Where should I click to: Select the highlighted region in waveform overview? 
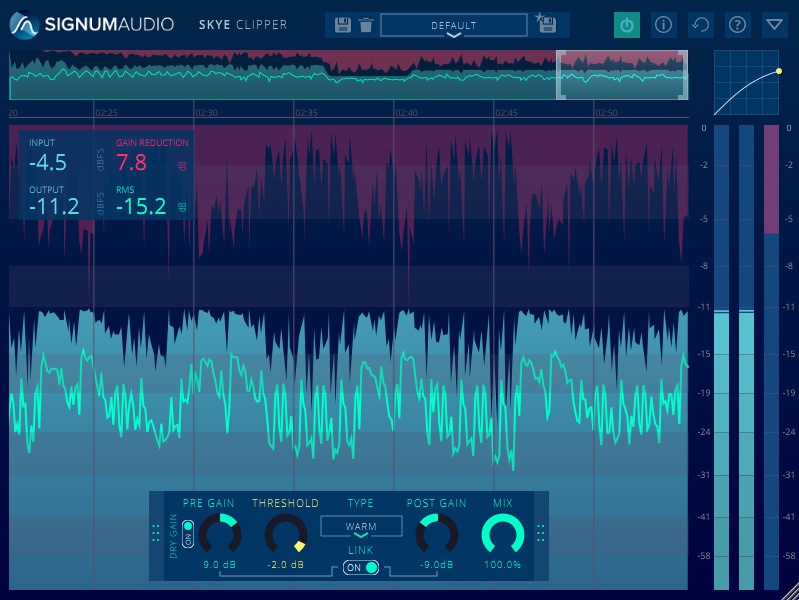[x=622, y=74]
